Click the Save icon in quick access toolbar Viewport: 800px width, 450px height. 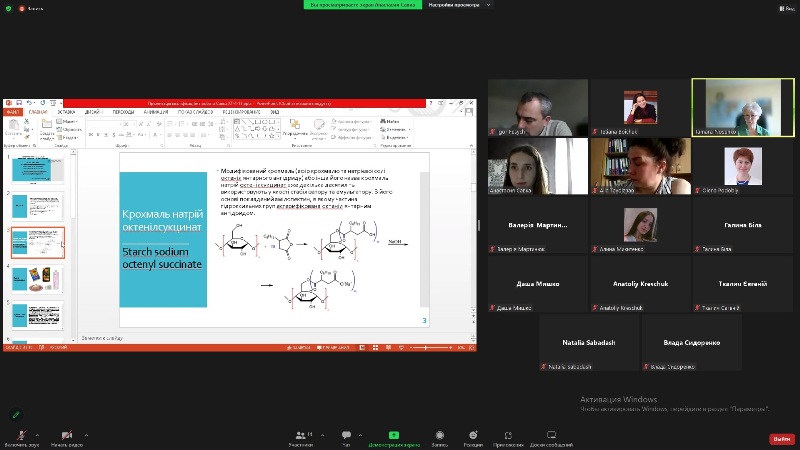[x=19, y=103]
